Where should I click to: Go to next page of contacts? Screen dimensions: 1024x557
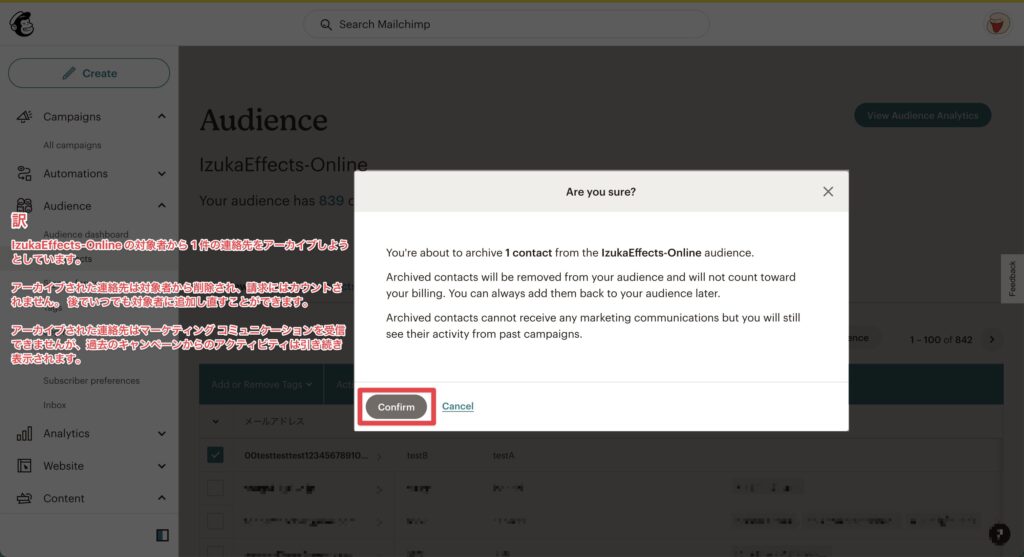pyautogui.click(x=992, y=340)
